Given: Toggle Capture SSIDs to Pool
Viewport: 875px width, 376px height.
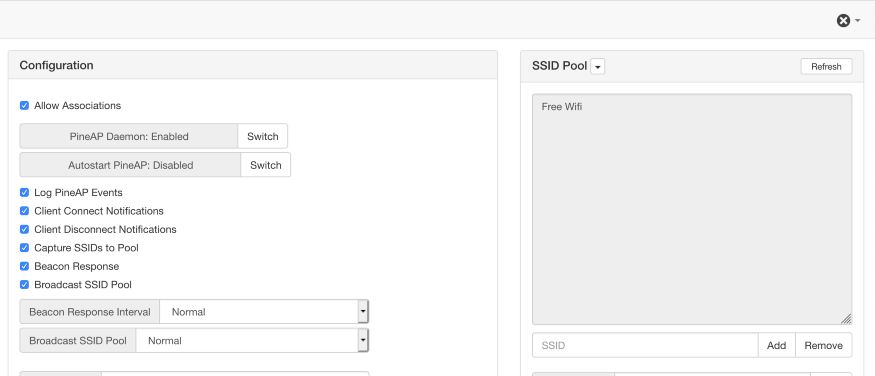Looking at the screenshot, I should [x=25, y=248].
